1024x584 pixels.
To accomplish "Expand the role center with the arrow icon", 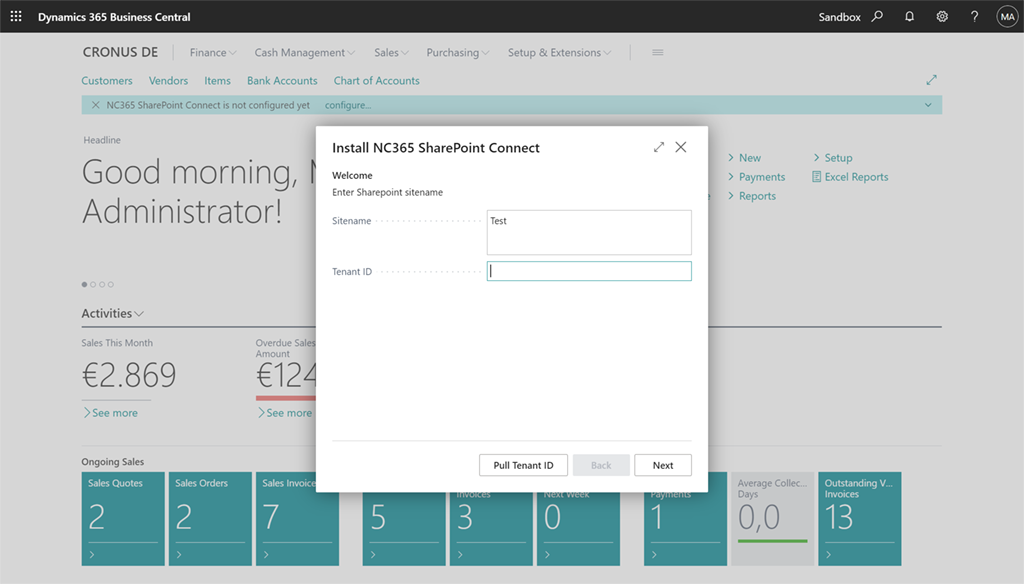I will (x=931, y=80).
